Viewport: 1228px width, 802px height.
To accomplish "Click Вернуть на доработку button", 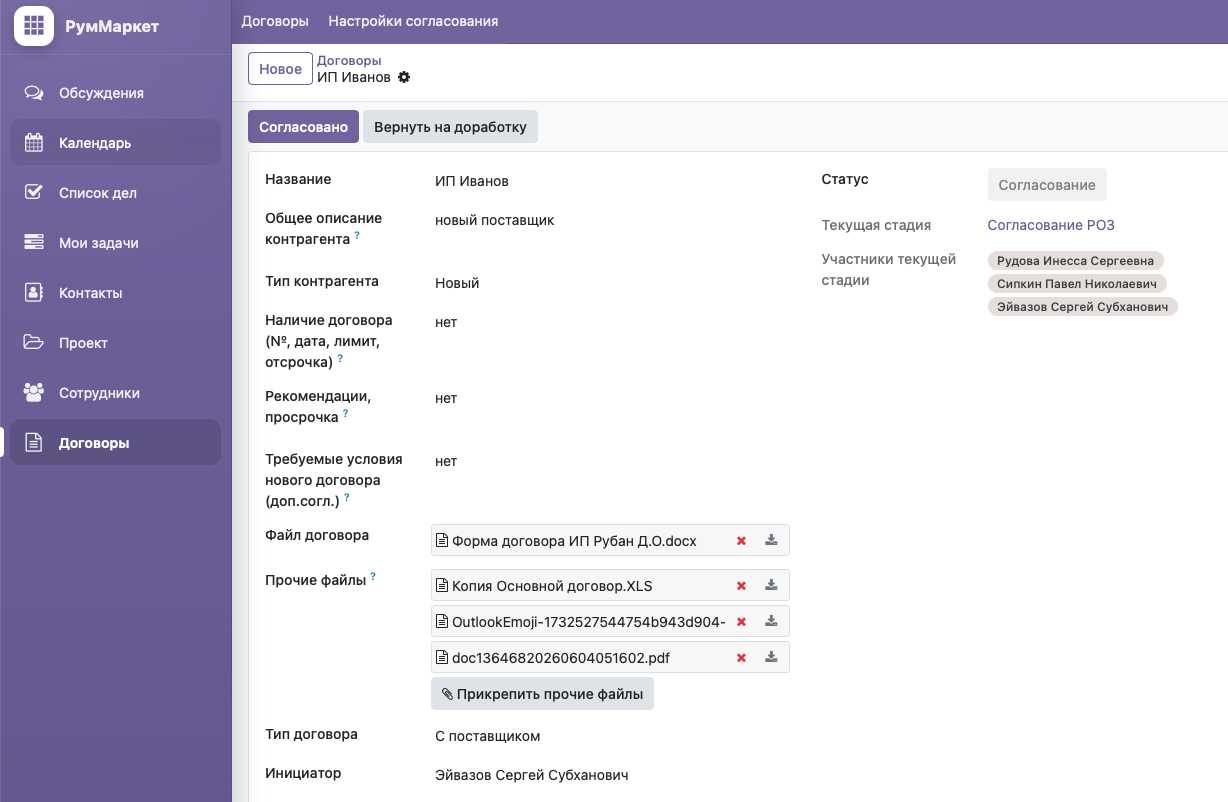I will click(x=450, y=127).
